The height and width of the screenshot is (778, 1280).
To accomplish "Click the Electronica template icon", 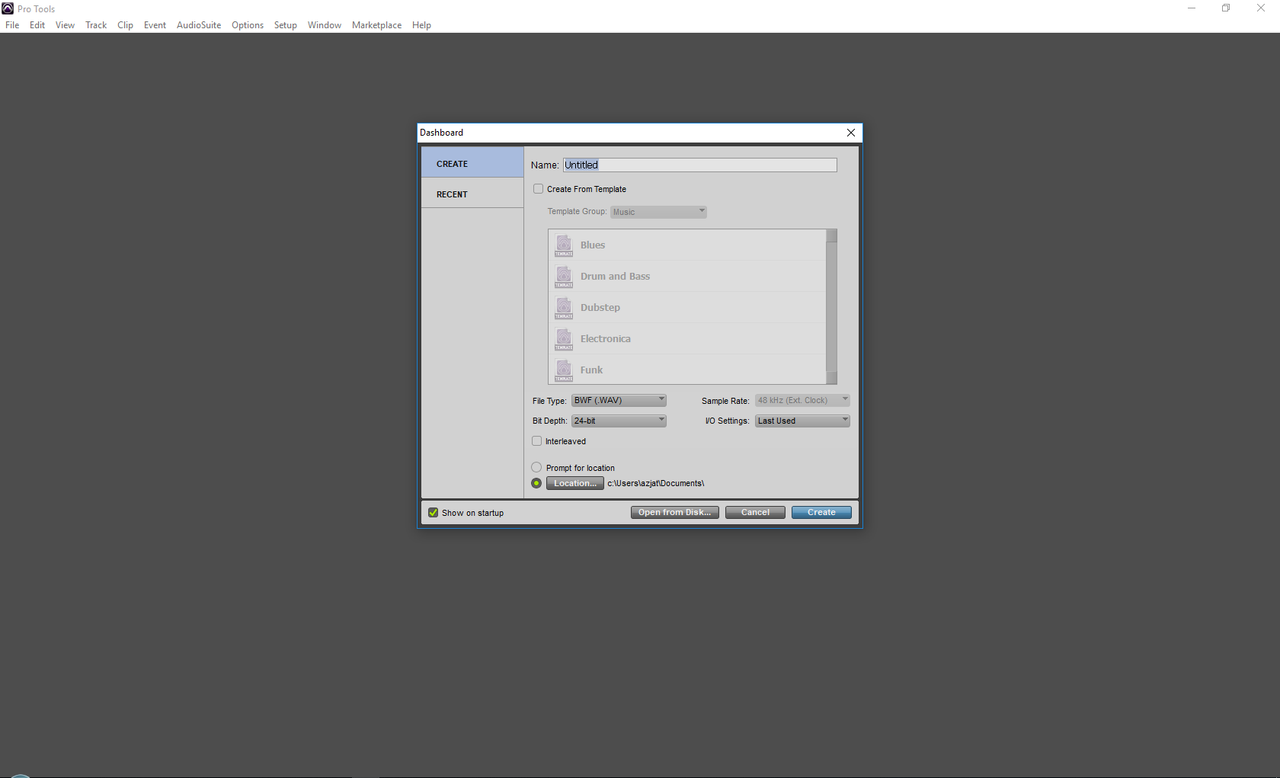I will pos(564,338).
